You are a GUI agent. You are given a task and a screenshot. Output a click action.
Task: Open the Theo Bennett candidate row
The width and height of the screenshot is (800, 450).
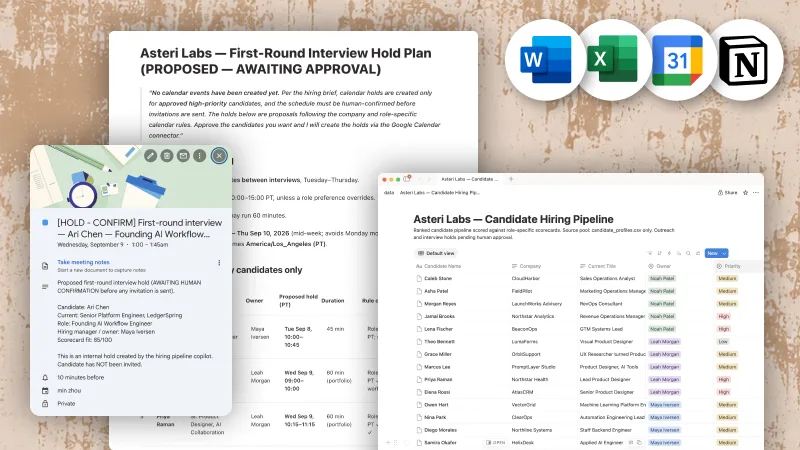pyautogui.click(x=439, y=342)
